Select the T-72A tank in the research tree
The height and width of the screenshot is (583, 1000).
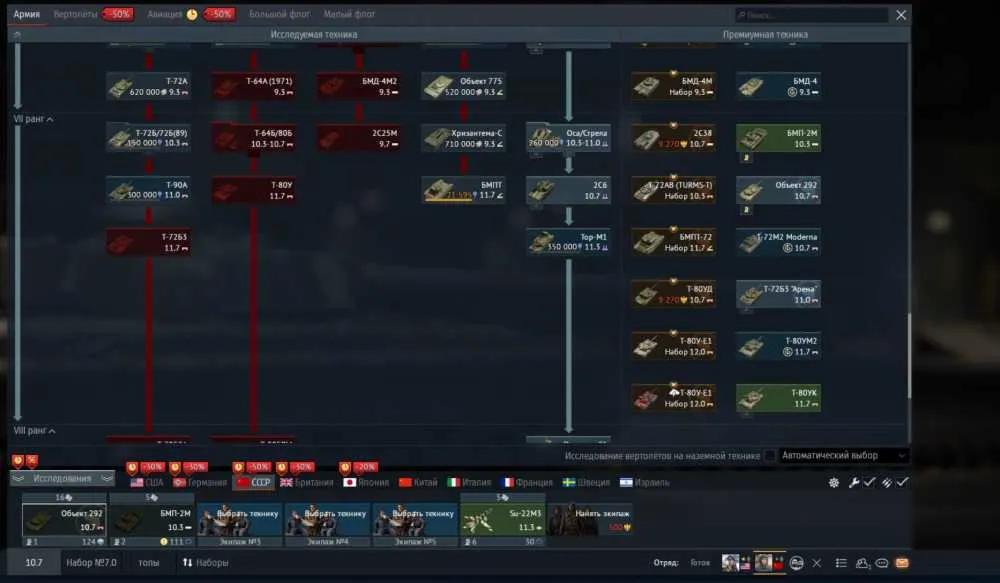(148, 86)
